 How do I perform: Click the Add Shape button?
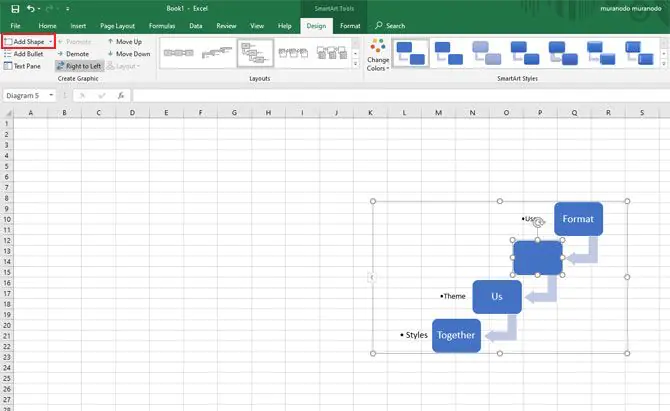coord(25,41)
